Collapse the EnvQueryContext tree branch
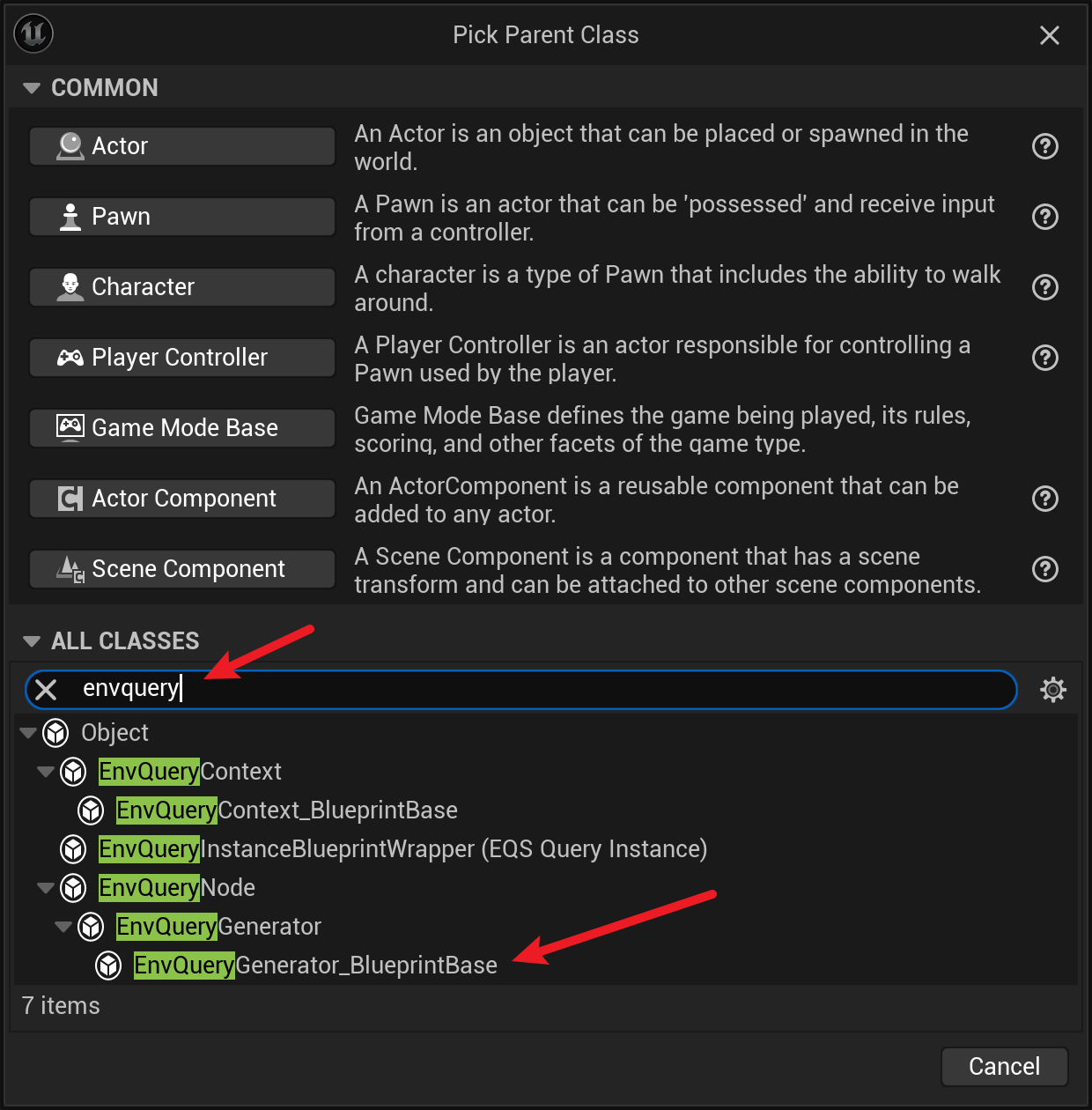This screenshot has height=1110, width=1092. click(46, 772)
